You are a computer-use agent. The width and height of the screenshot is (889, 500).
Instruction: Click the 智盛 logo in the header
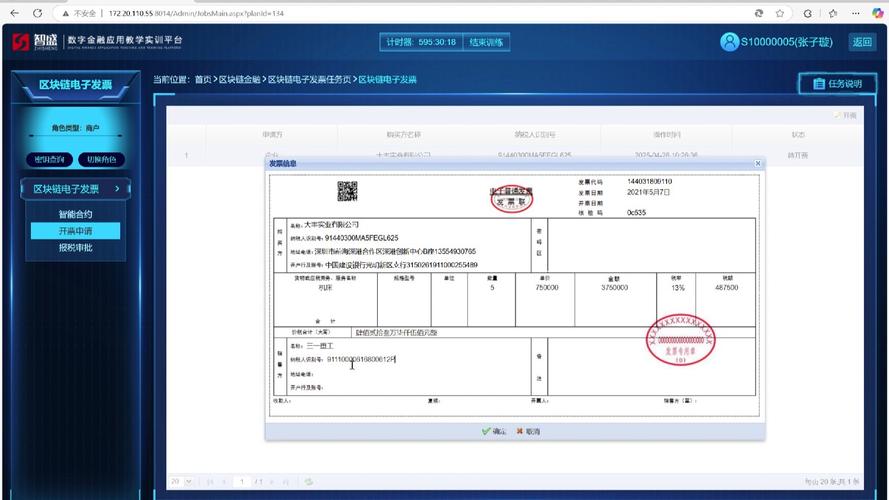coord(35,42)
